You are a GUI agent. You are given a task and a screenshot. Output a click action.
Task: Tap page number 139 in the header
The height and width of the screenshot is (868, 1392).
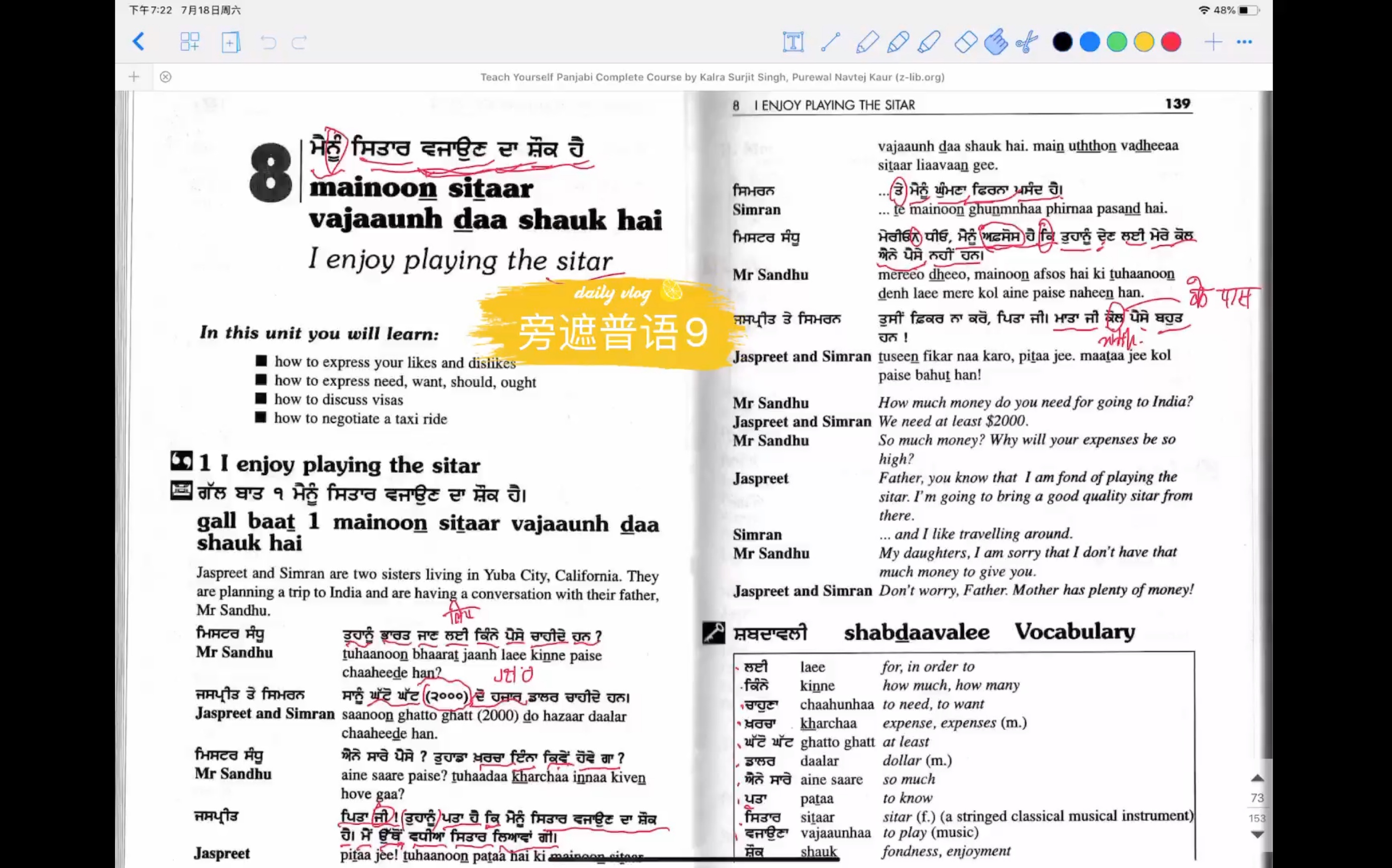tap(1177, 104)
